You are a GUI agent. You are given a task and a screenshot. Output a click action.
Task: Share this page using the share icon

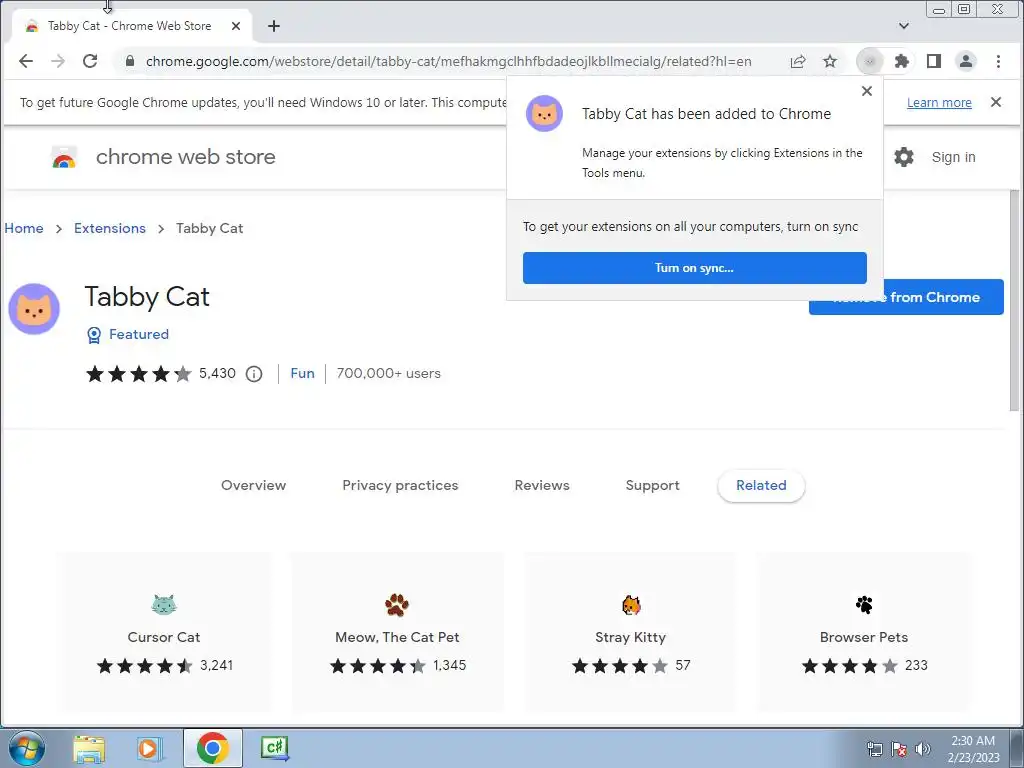click(x=798, y=61)
